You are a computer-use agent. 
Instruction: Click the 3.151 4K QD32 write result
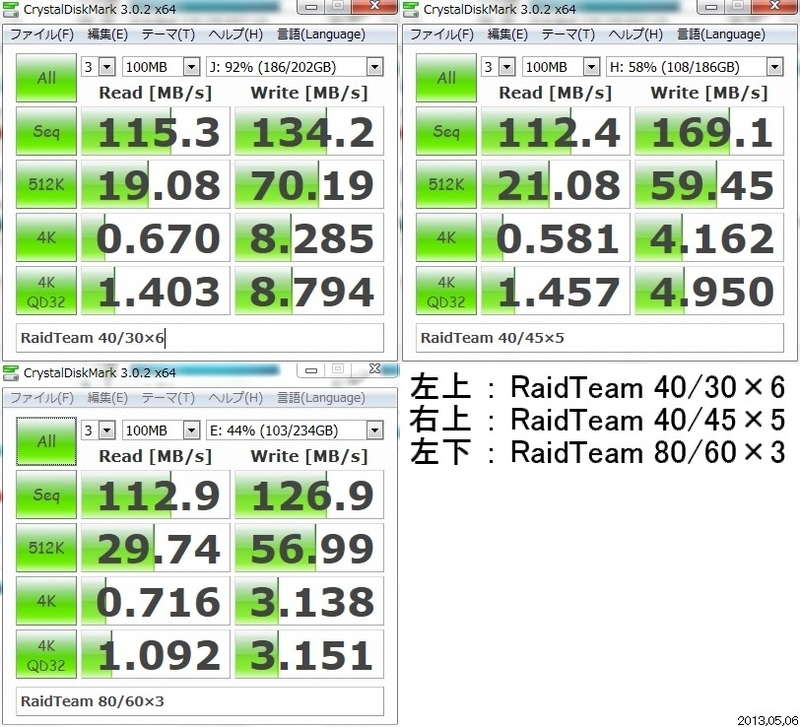(x=309, y=654)
